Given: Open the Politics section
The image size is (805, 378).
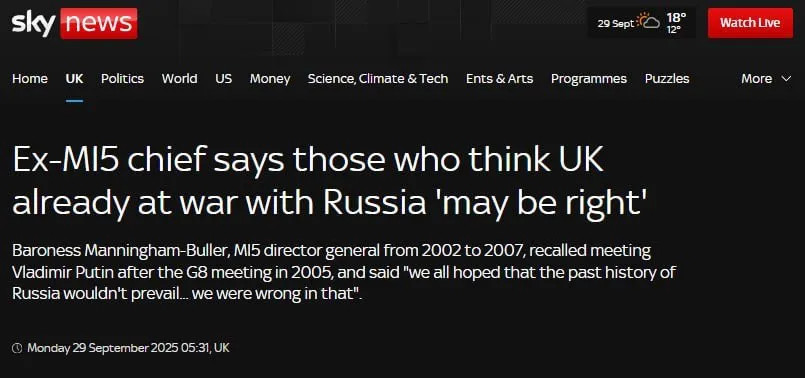Looking at the screenshot, I should [122, 79].
